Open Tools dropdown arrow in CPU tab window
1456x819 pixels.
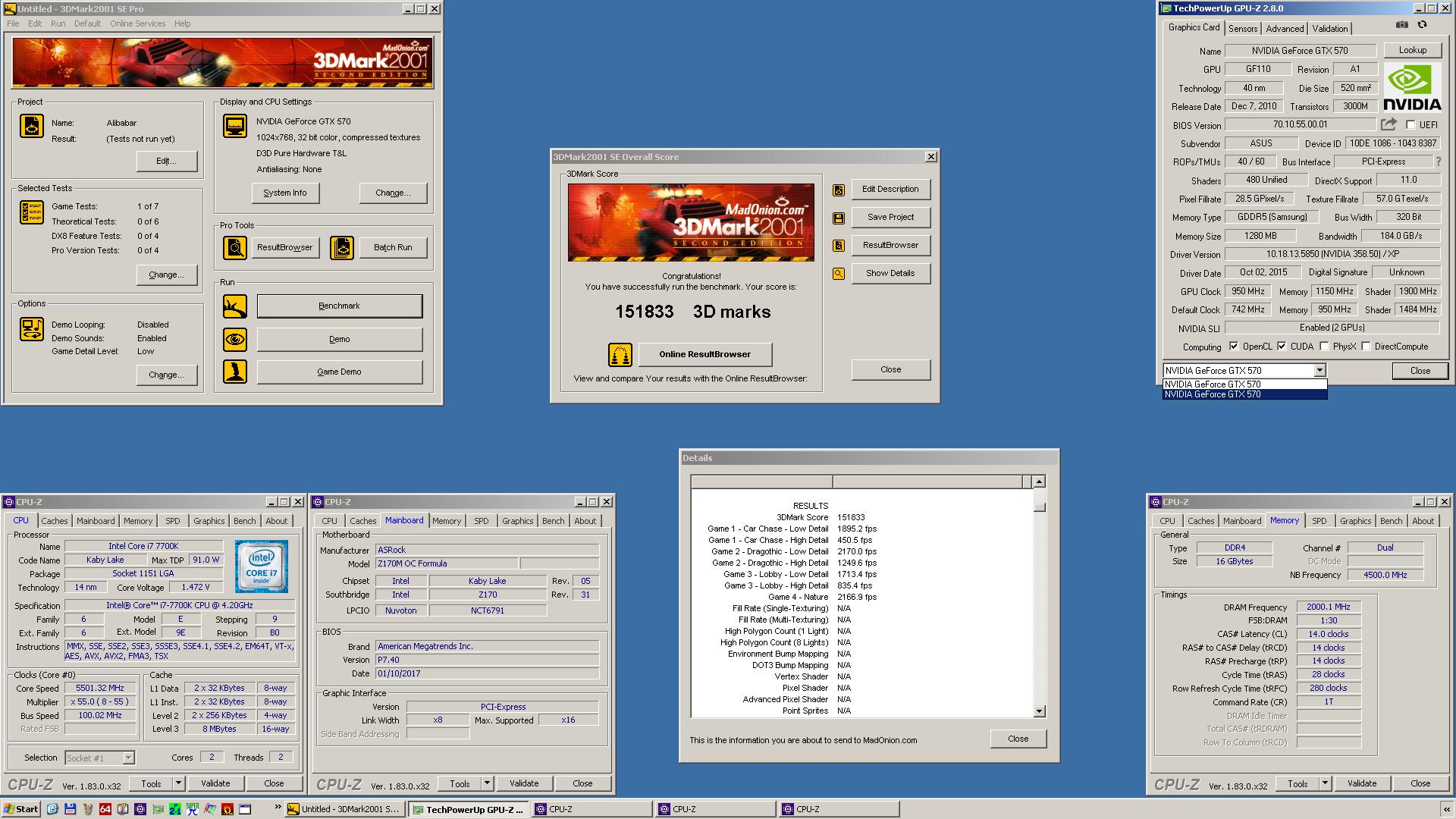179,783
